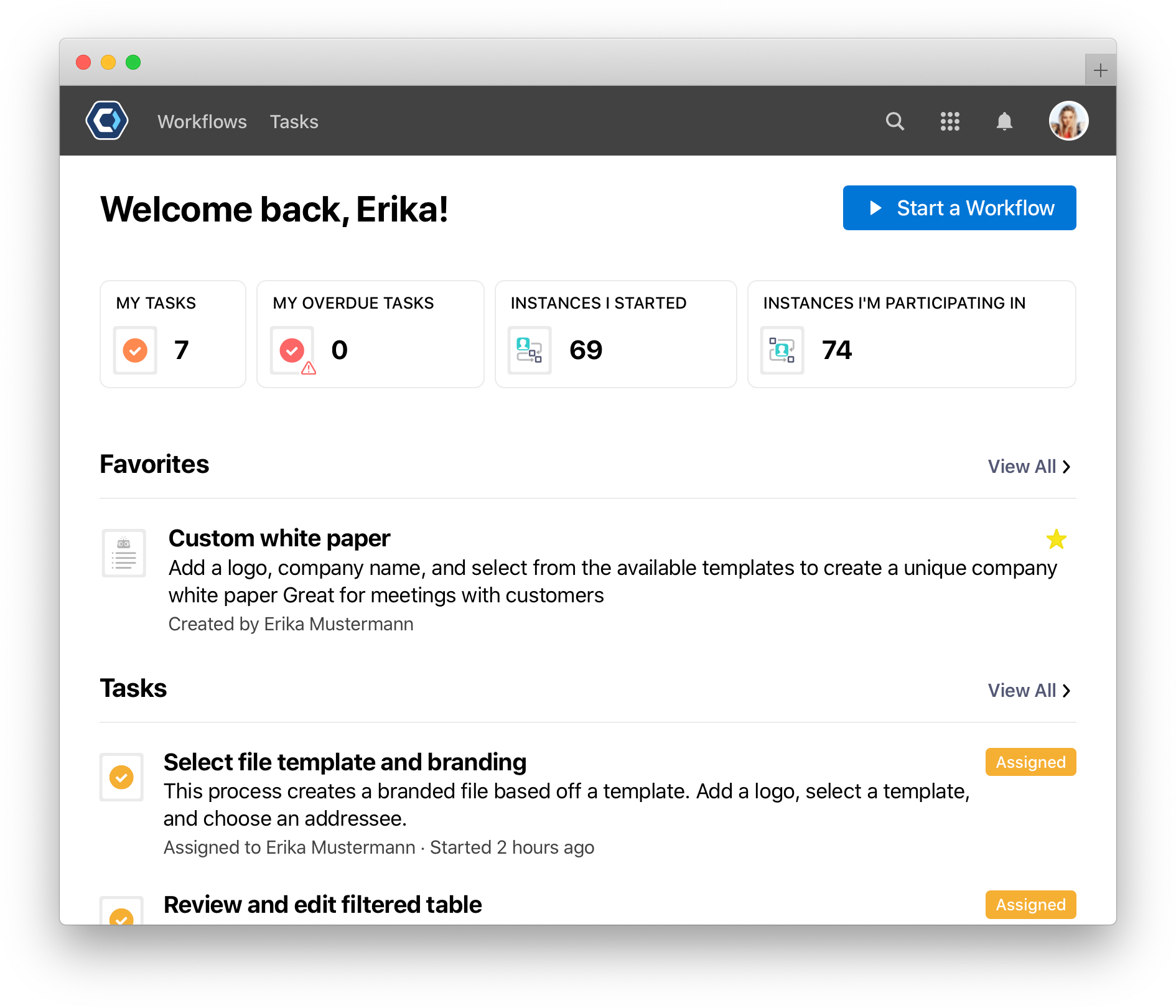Click the number 7 tasks count
The image size is (1176, 1008).
[181, 350]
